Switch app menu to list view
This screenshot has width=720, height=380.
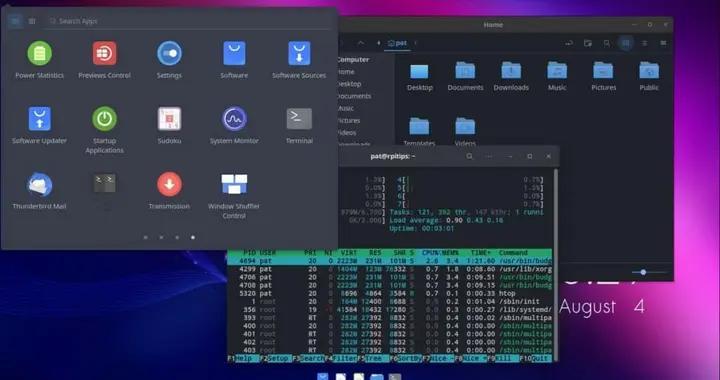(x=32, y=21)
